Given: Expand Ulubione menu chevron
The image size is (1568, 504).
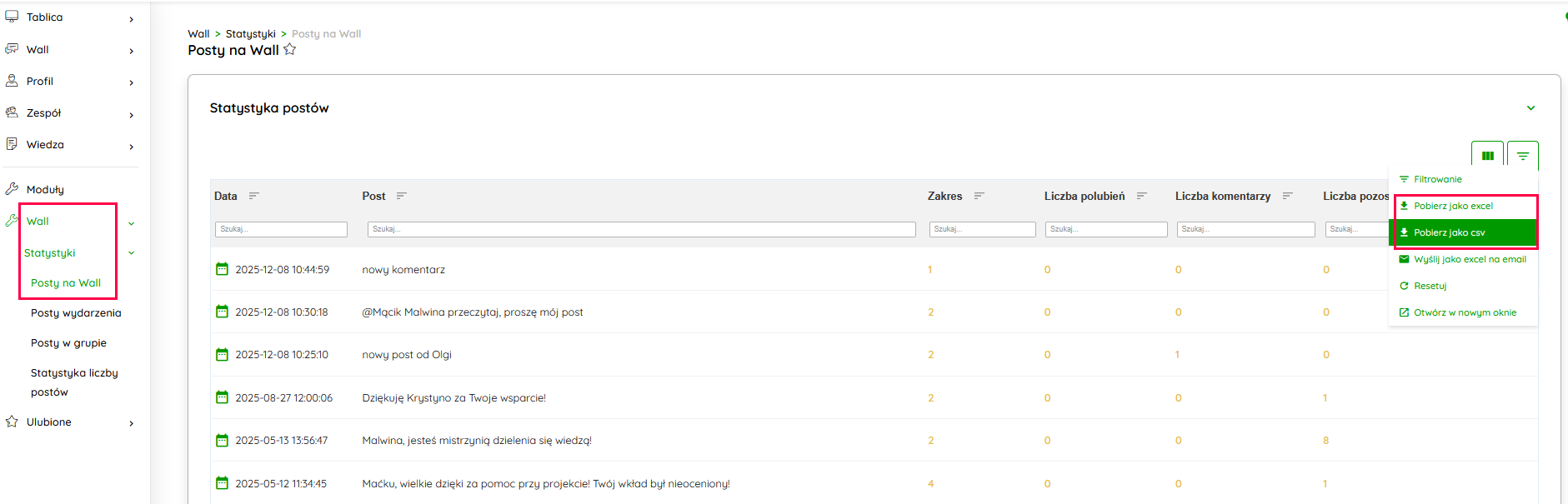Looking at the screenshot, I should tap(132, 423).
